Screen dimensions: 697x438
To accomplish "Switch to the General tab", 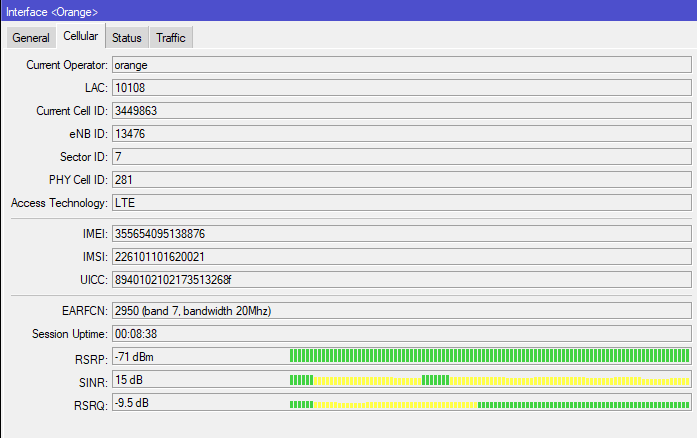I will (31, 38).
